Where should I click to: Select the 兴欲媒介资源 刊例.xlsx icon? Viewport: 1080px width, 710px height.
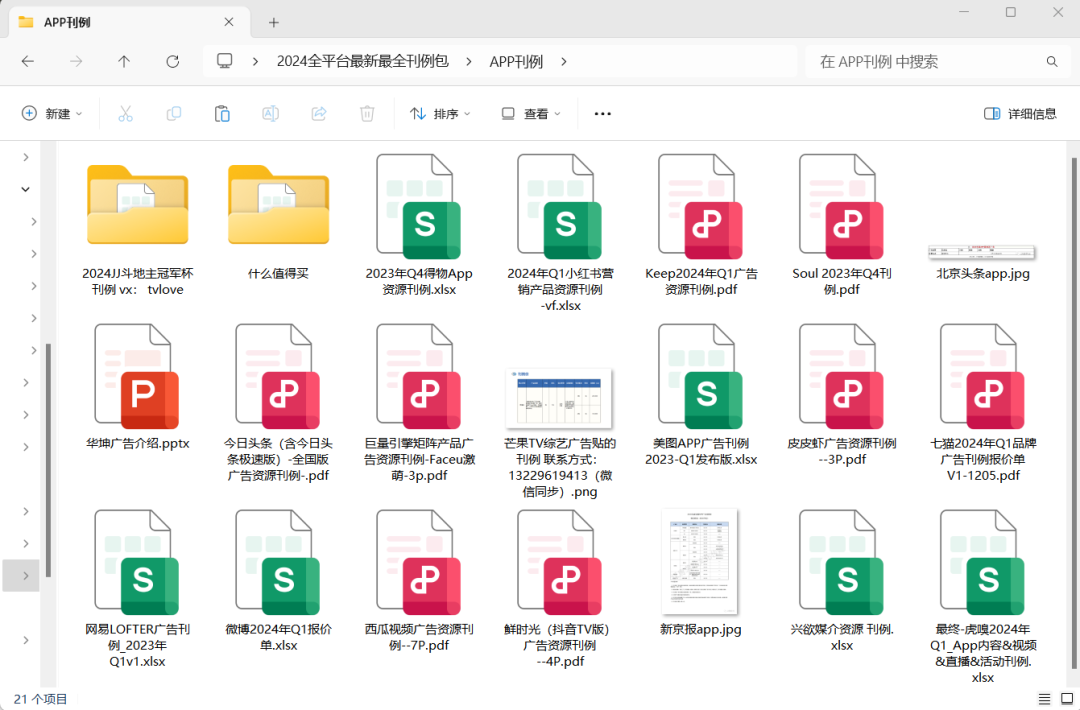842,563
